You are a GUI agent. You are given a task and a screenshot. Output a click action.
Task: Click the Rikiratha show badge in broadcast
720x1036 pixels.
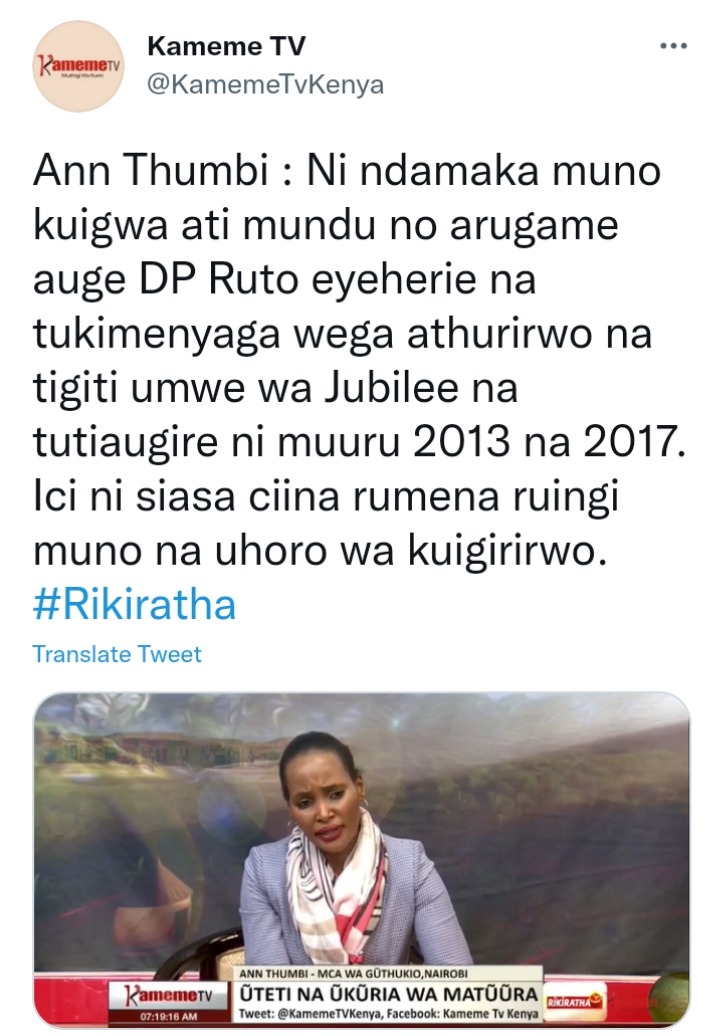click(x=574, y=1002)
